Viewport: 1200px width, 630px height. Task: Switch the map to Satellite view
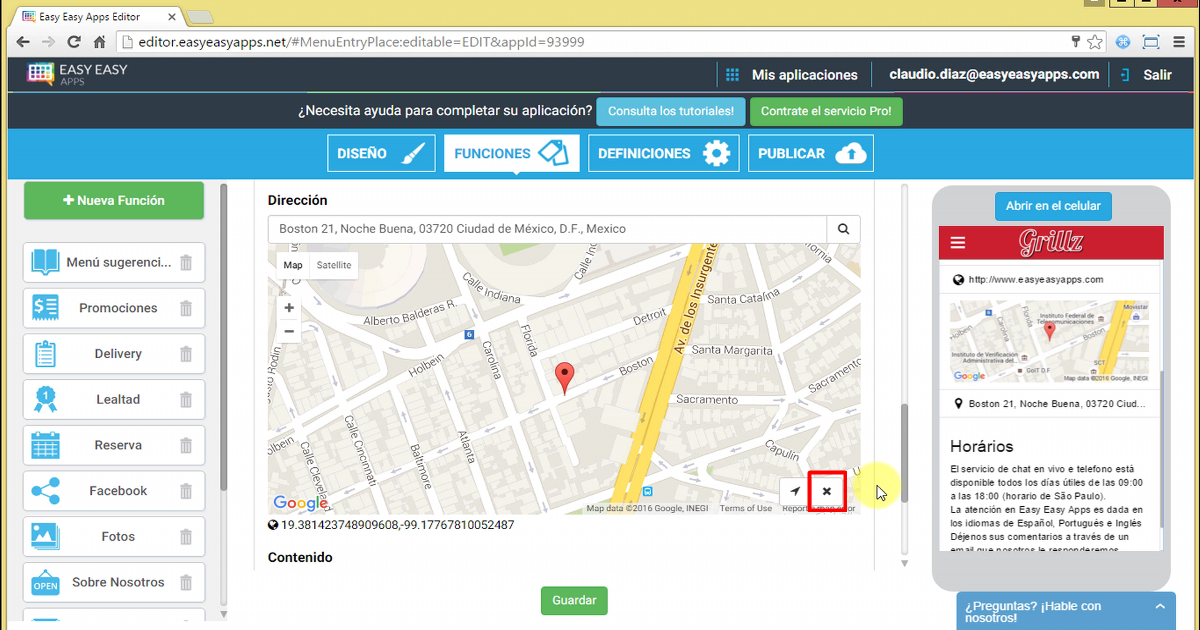point(333,265)
